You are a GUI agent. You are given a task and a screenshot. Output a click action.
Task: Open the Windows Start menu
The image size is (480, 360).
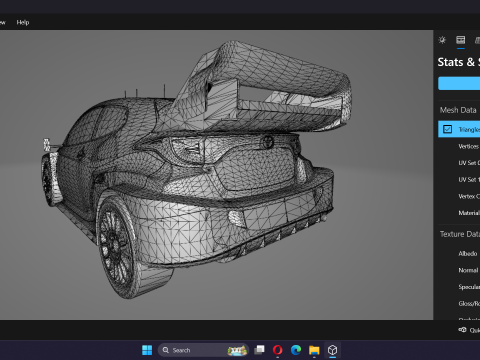[147, 350]
